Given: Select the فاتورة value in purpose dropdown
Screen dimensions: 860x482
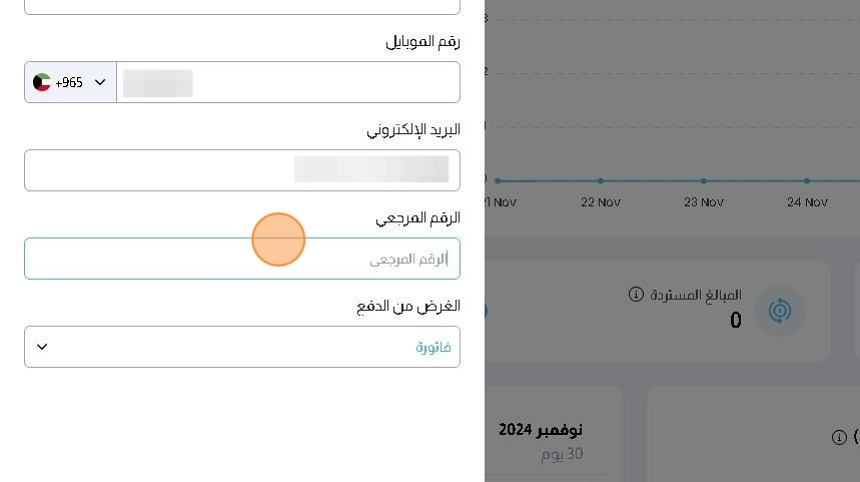Looking at the screenshot, I should click(x=433, y=347).
